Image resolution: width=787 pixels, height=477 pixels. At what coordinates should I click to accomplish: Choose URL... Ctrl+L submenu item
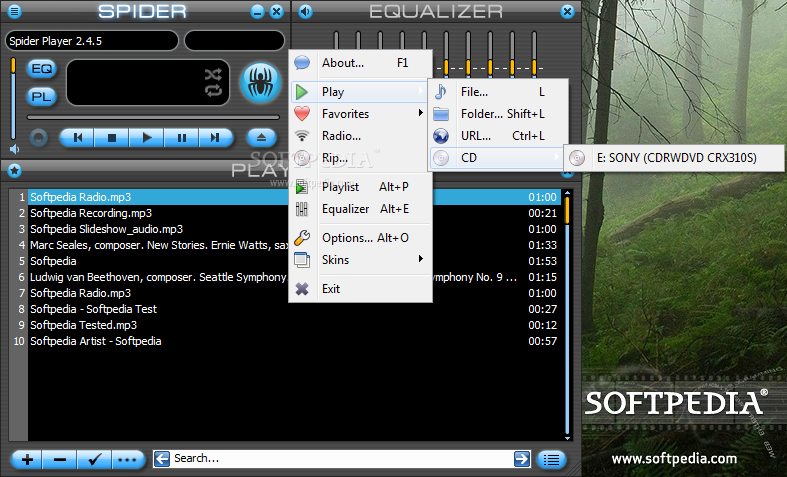pos(499,136)
